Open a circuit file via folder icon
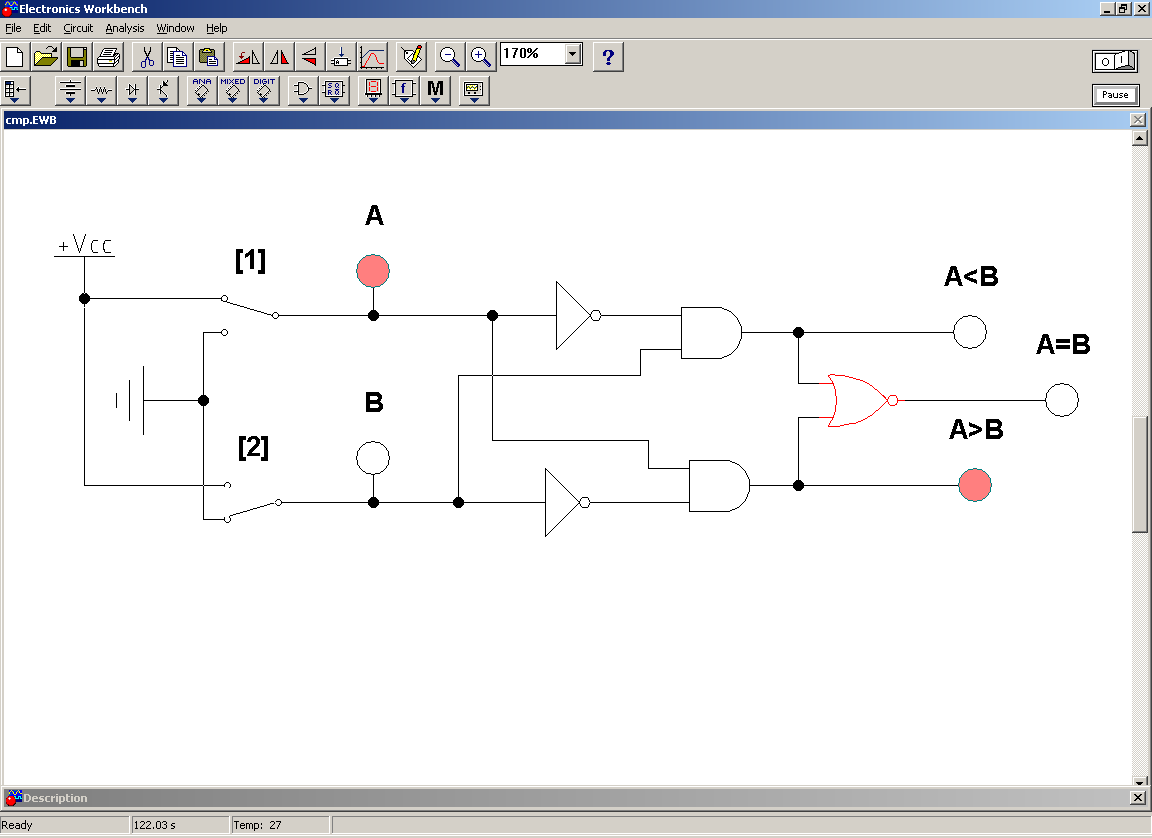Image resolution: width=1152 pixels, height=838 pixels. pos(46,57)
